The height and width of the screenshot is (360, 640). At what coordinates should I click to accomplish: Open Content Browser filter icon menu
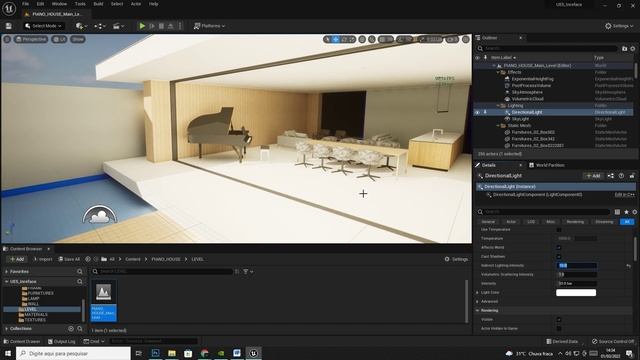(x=248, y=271)
